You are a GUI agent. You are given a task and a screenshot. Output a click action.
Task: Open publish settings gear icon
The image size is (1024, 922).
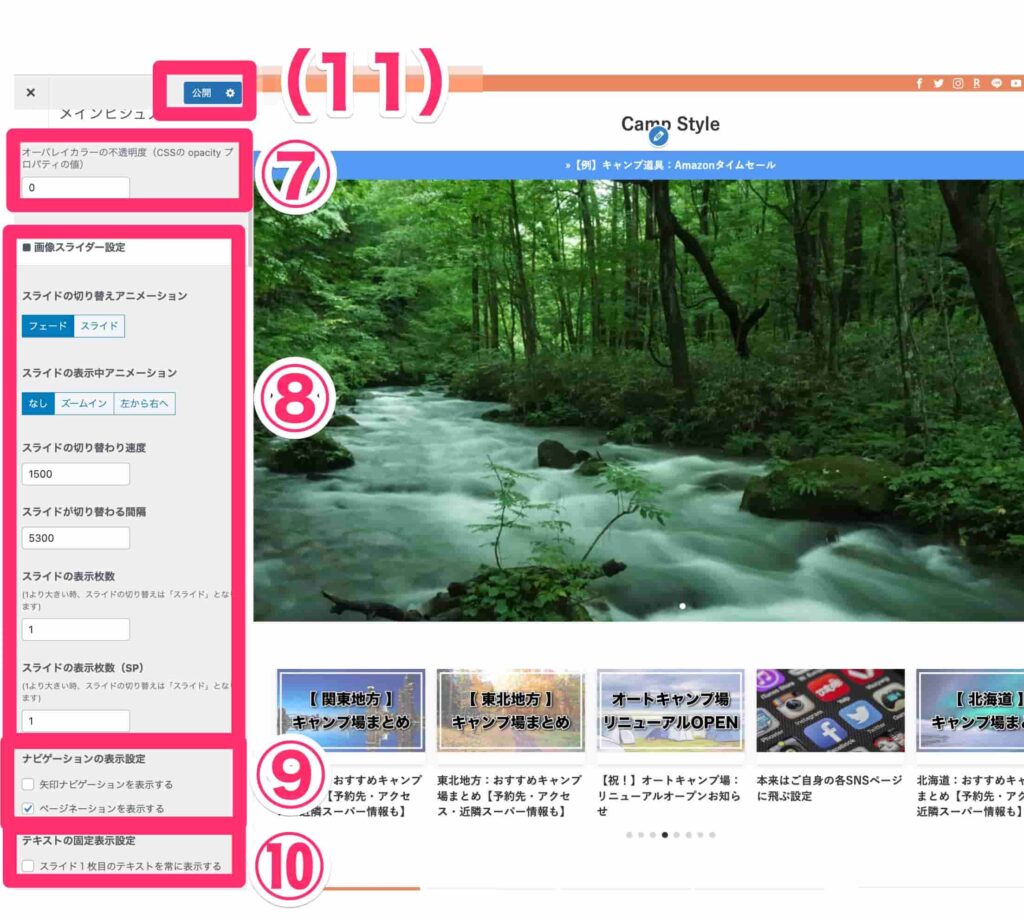pos(230,93)
